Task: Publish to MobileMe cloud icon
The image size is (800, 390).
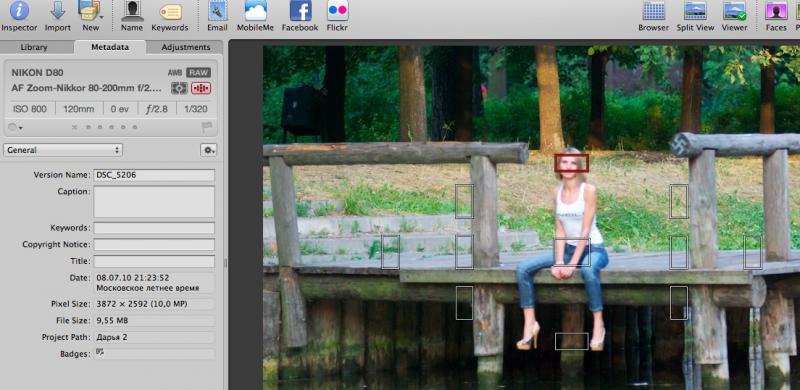Action: 256,11
